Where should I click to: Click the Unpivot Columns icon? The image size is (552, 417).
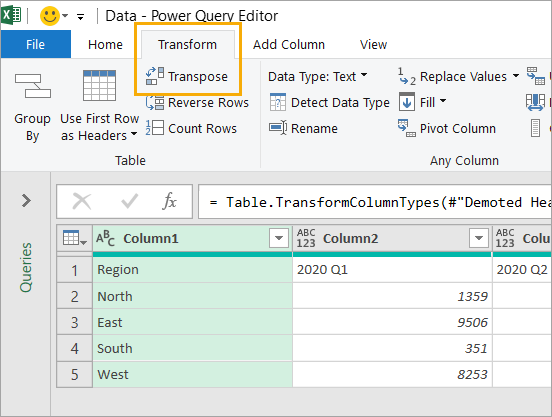(x=536, y=76)
